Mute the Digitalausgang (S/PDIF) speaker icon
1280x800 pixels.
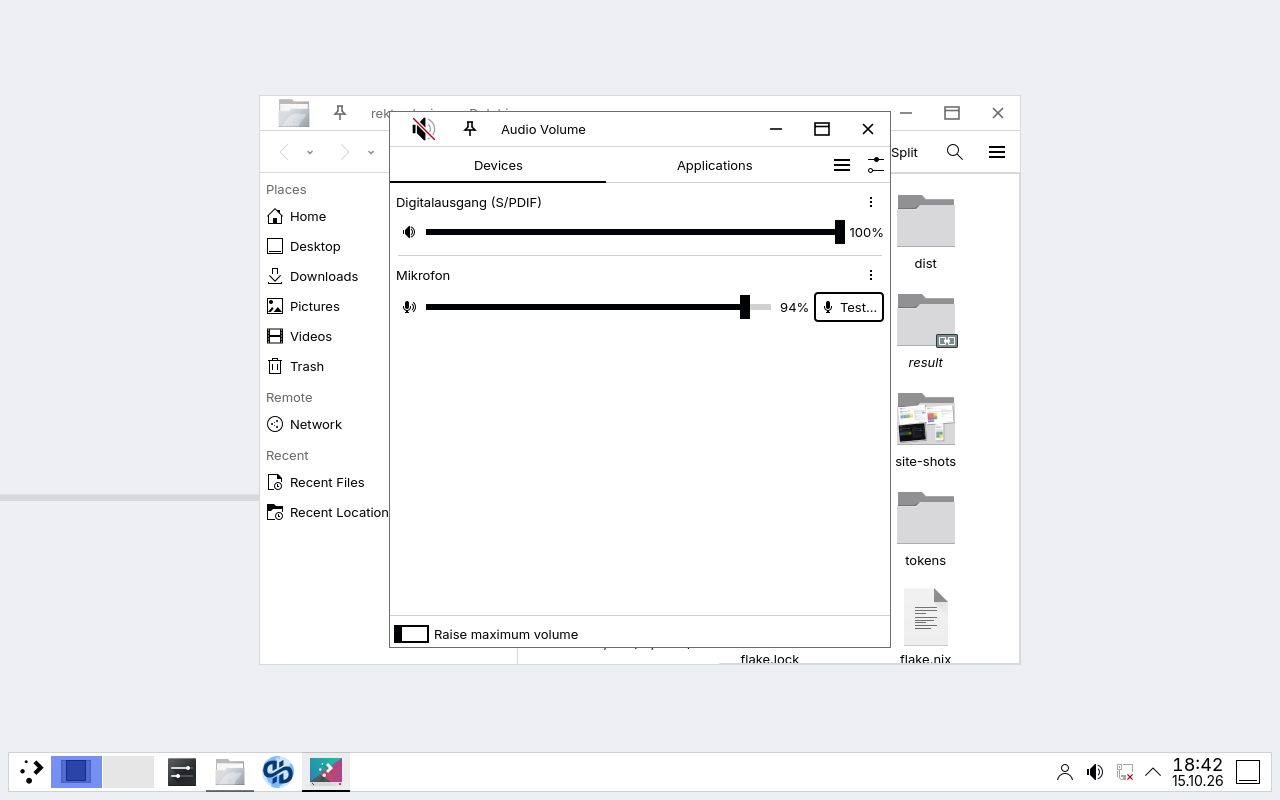pos(409,232)
